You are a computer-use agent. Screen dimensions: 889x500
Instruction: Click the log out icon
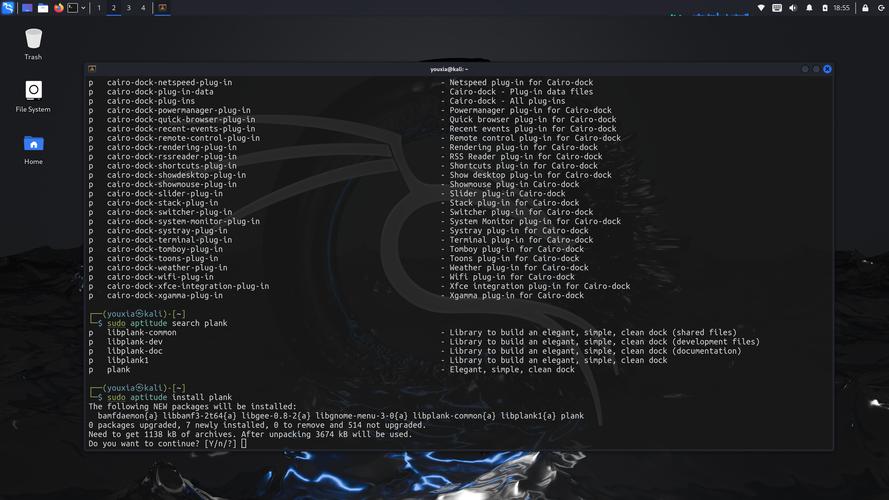(881, 8)
